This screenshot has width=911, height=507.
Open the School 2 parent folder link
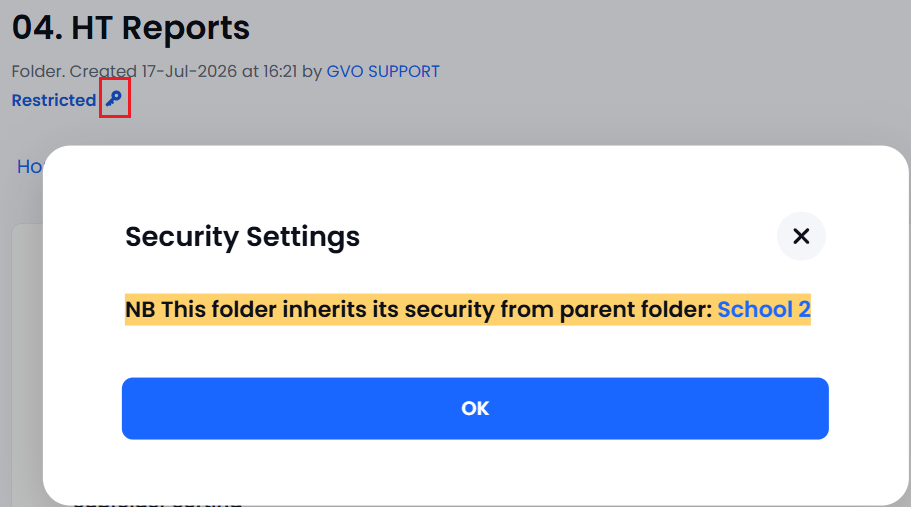point(764,310)
